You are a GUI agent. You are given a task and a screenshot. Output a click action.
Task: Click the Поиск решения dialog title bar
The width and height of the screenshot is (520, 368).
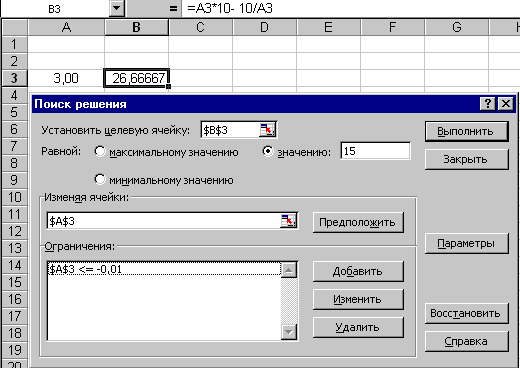pos(256,104)
